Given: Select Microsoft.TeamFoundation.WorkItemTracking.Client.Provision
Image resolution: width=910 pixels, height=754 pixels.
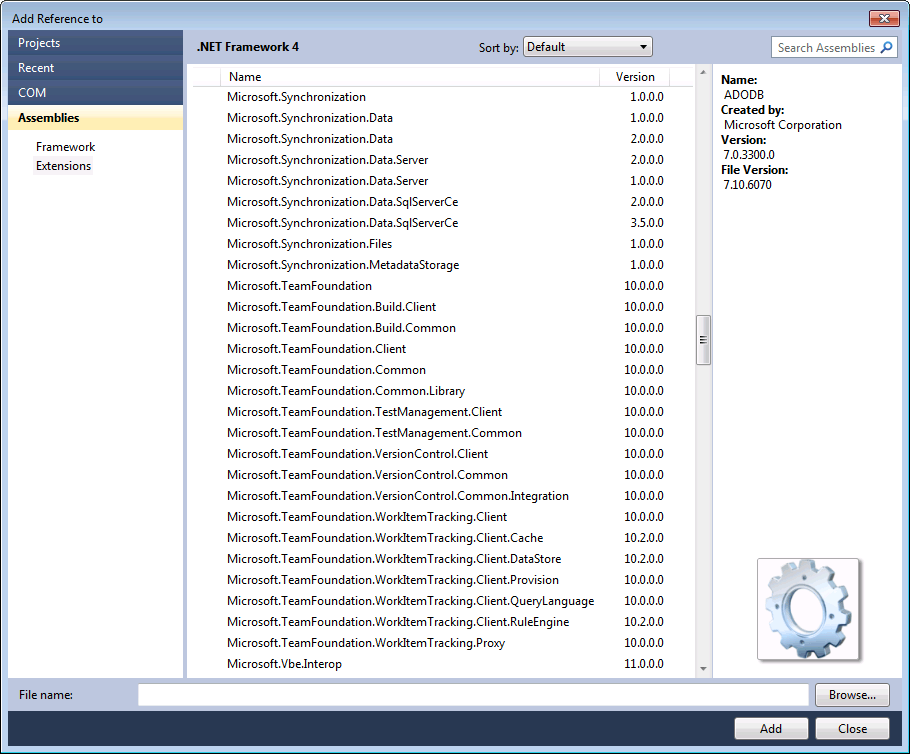Looking at the screenshot, I should pos(443,580).
